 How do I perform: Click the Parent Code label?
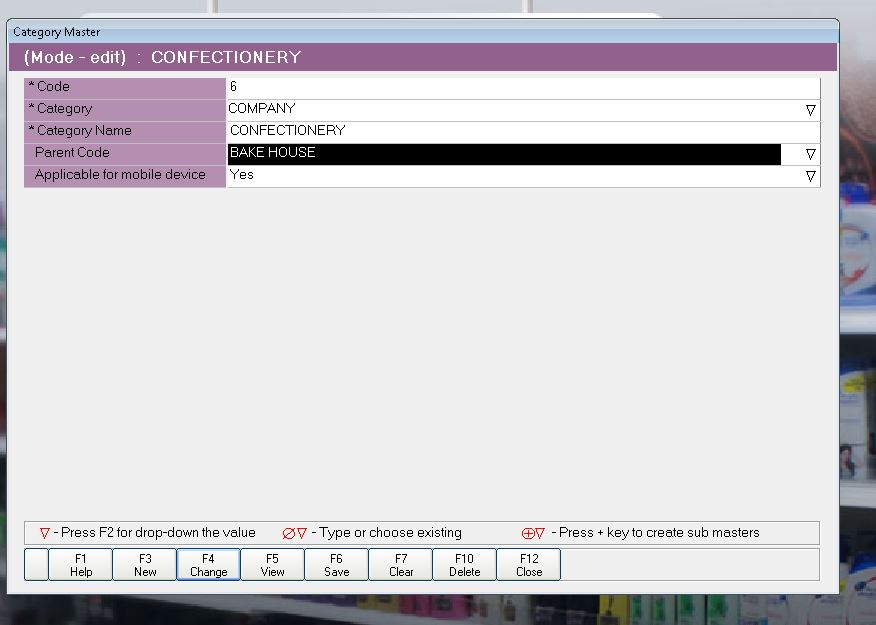click(72, 152)
